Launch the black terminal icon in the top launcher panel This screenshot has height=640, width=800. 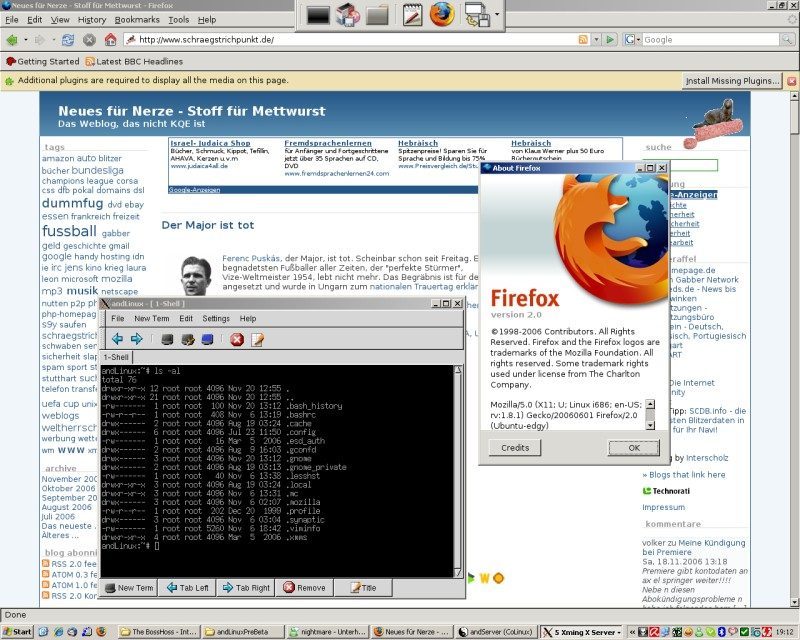click(318, 15)
